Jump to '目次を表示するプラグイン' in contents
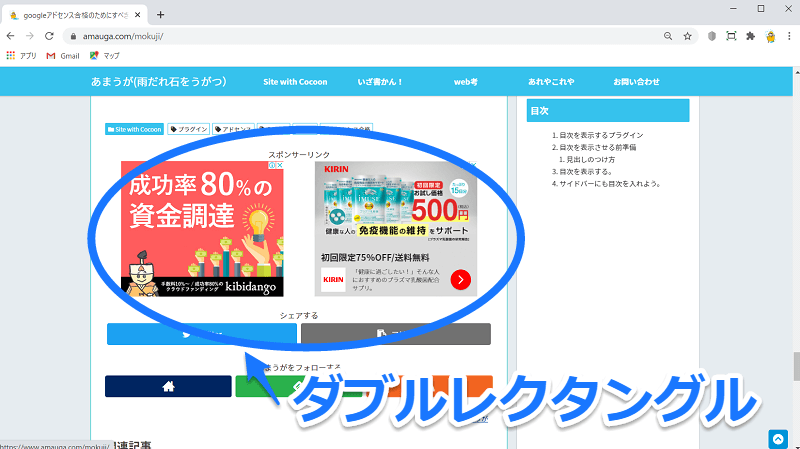Image resolution: width=800 pixels, height=449 pixels. [x=601, y=135]
